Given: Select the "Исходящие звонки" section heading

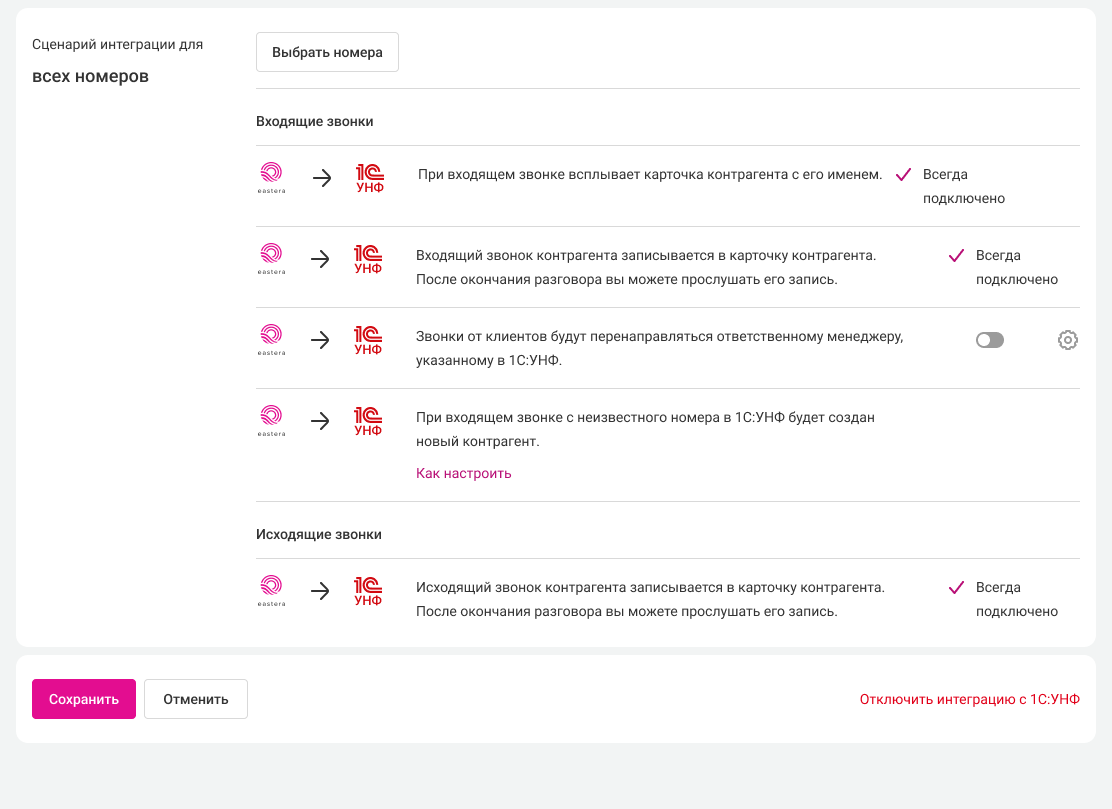Looking at the screenshot, I should (318, 534).
